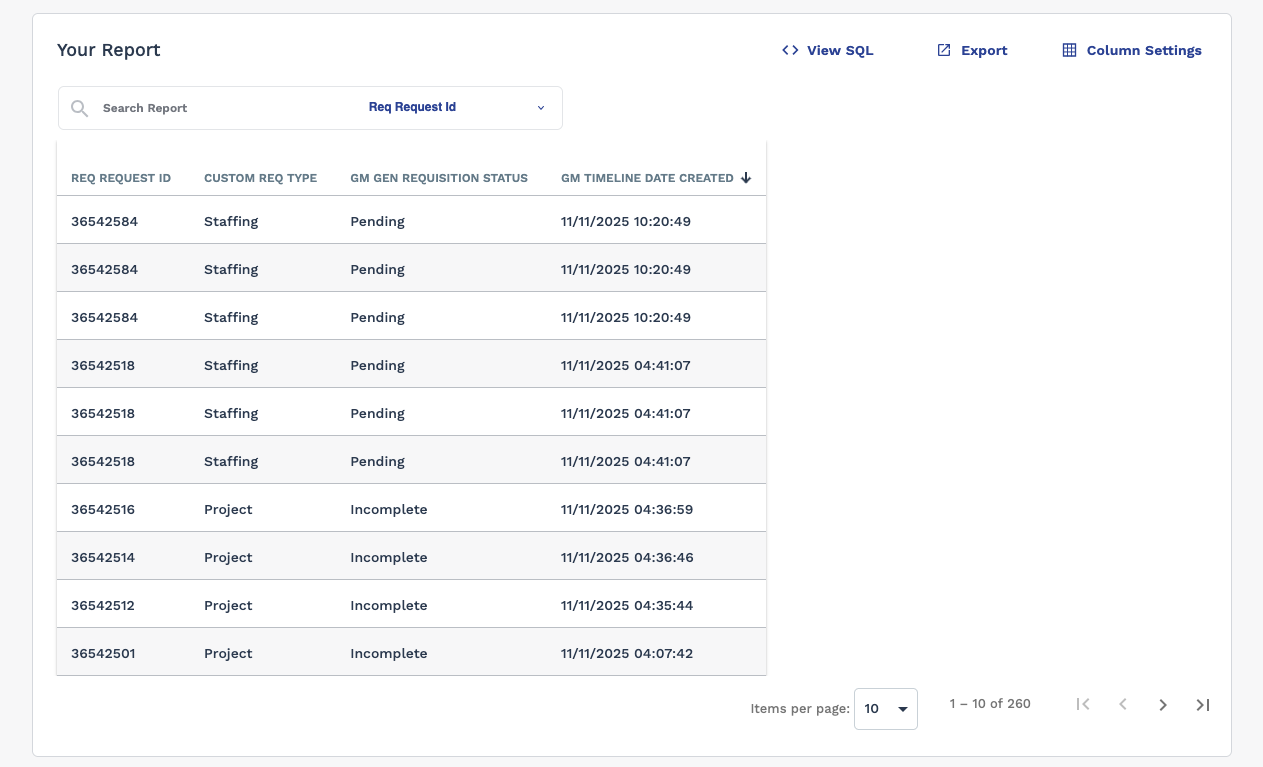Sort by Custom Req Type column header
The image size is (1263, 767).
[x=260, y=178]
